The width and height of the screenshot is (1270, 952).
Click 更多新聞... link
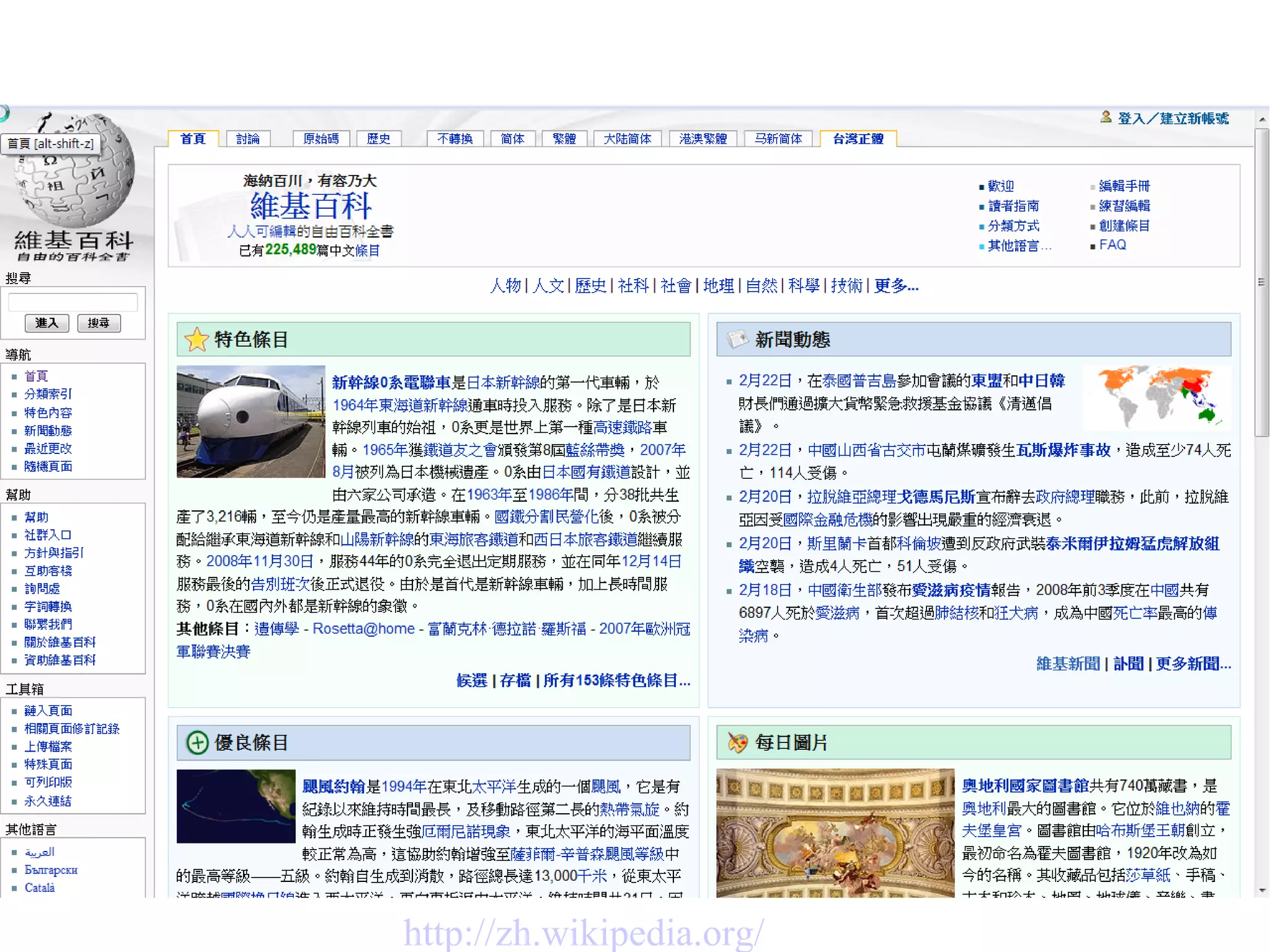pyautogui.click(x=1194, y=664)
